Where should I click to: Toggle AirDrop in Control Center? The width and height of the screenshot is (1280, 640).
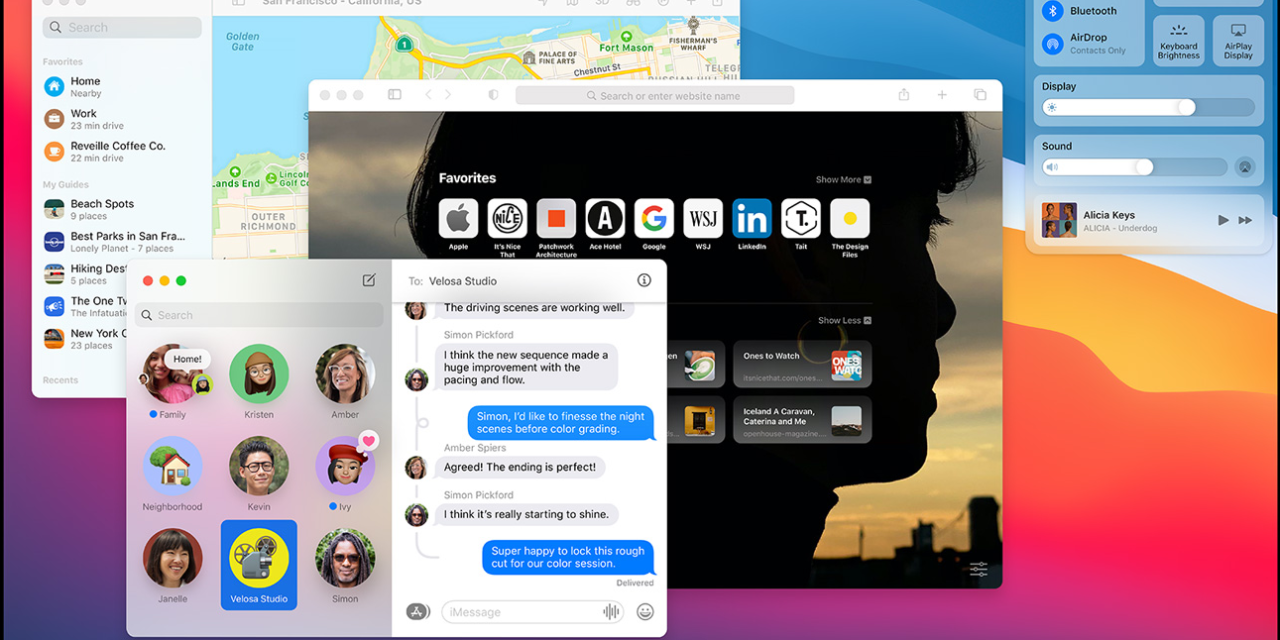click(1052, 44)
